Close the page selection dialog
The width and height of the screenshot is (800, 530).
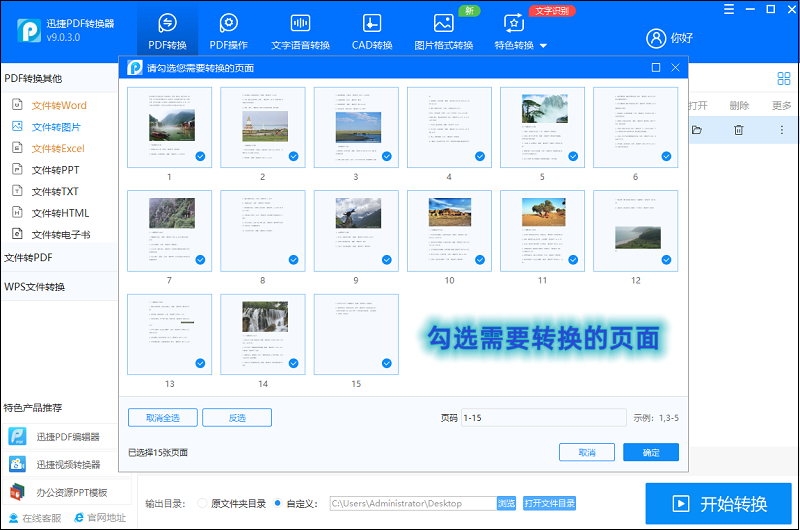[676, 68]
